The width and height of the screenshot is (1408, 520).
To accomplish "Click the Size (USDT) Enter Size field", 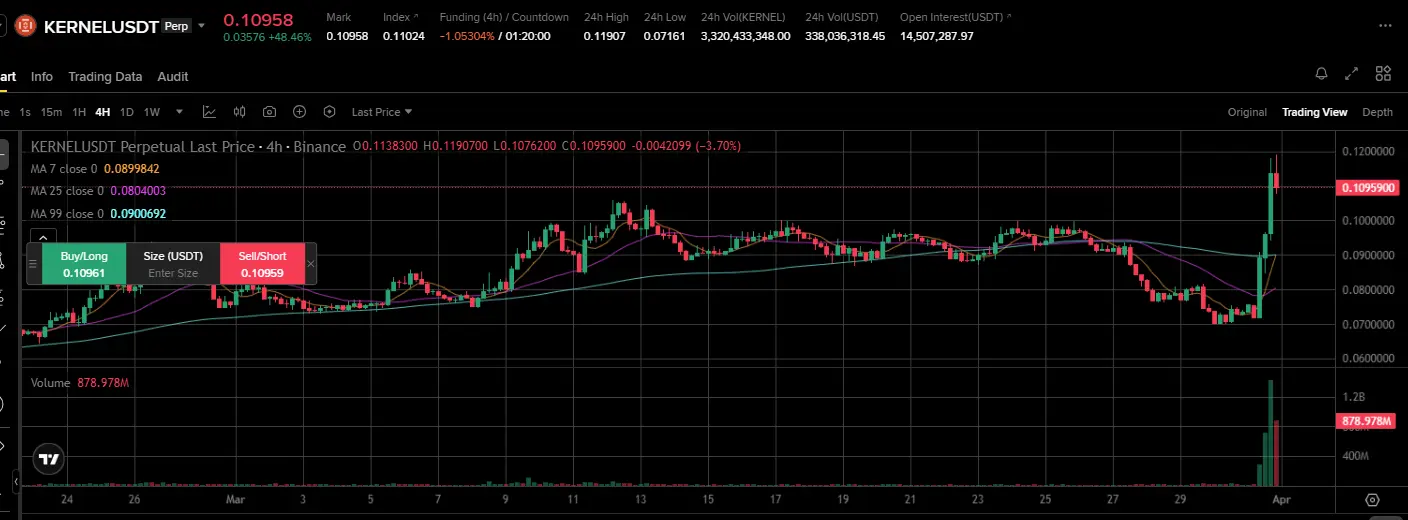I will (x=173, y=264).
